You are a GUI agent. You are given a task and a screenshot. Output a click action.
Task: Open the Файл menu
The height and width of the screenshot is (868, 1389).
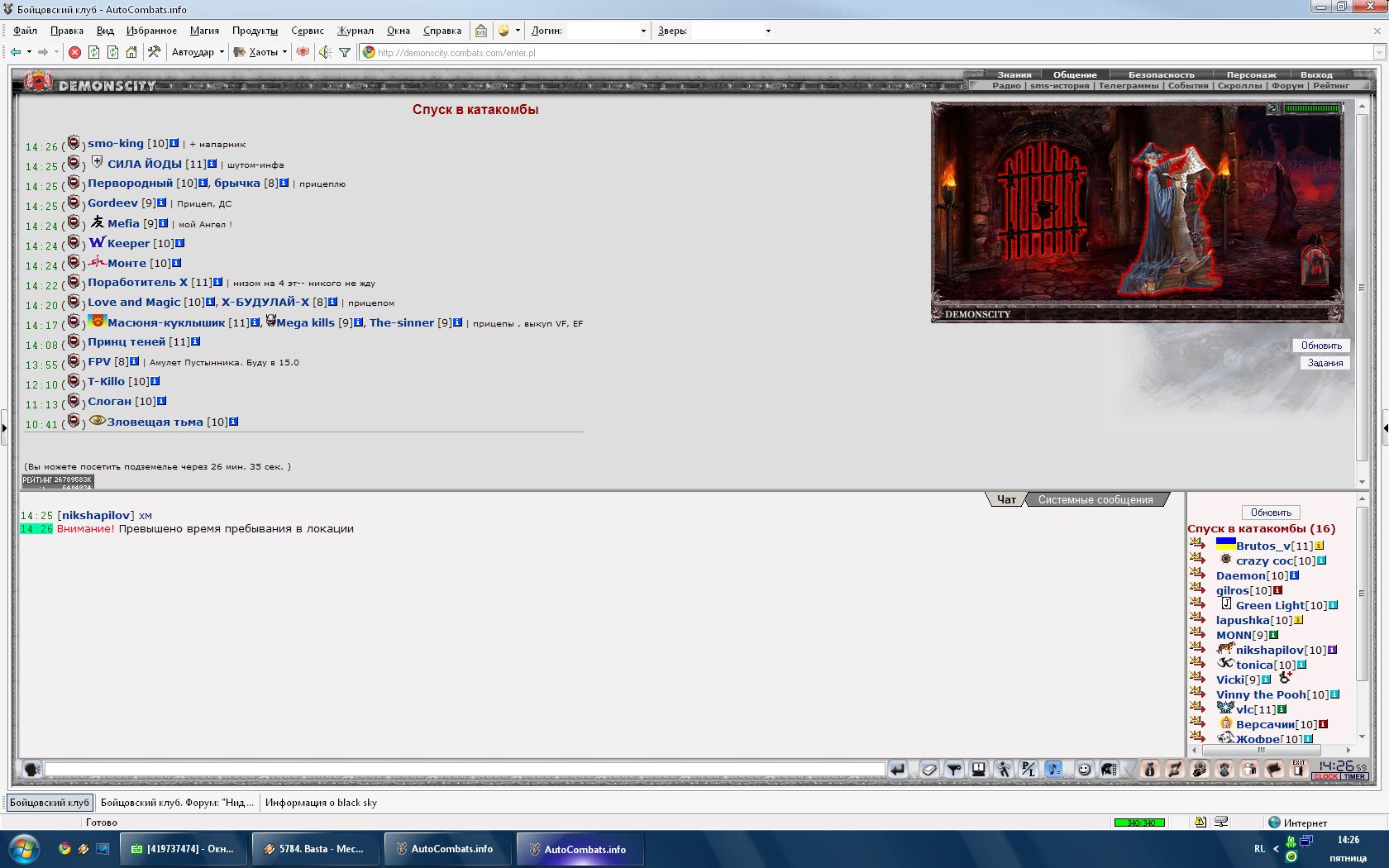point(25,31)
